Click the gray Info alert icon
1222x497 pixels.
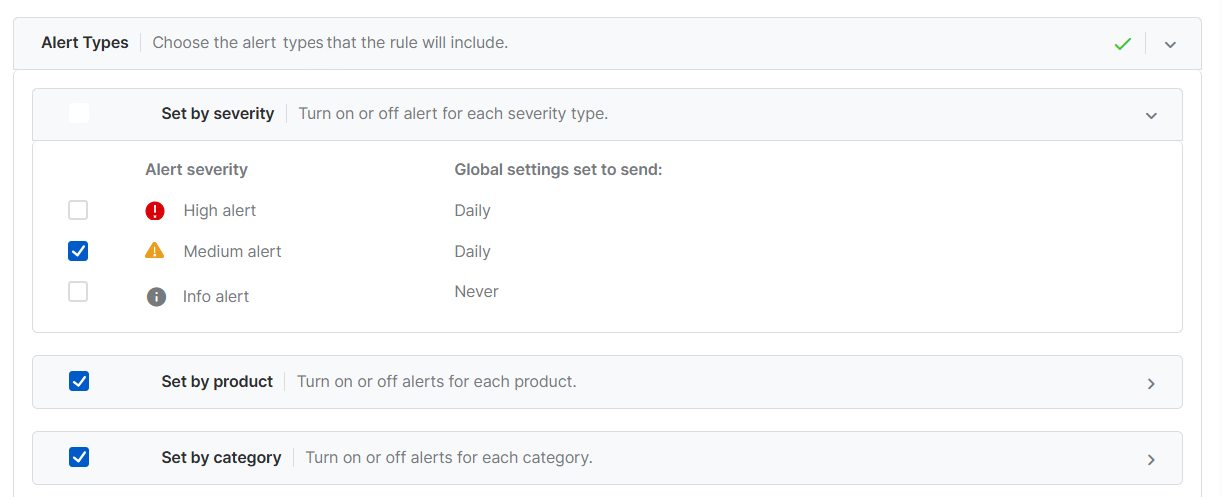tap(156, 297)
